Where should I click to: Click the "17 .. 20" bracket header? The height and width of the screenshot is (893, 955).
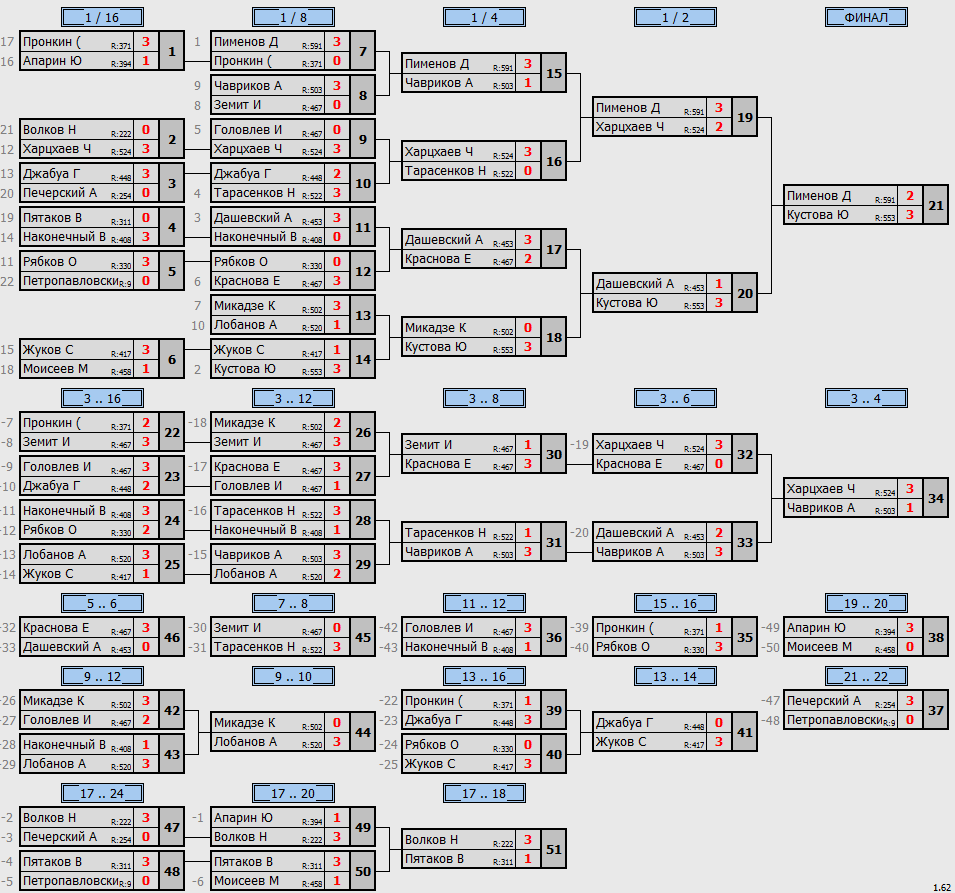[x=293, y=793]
